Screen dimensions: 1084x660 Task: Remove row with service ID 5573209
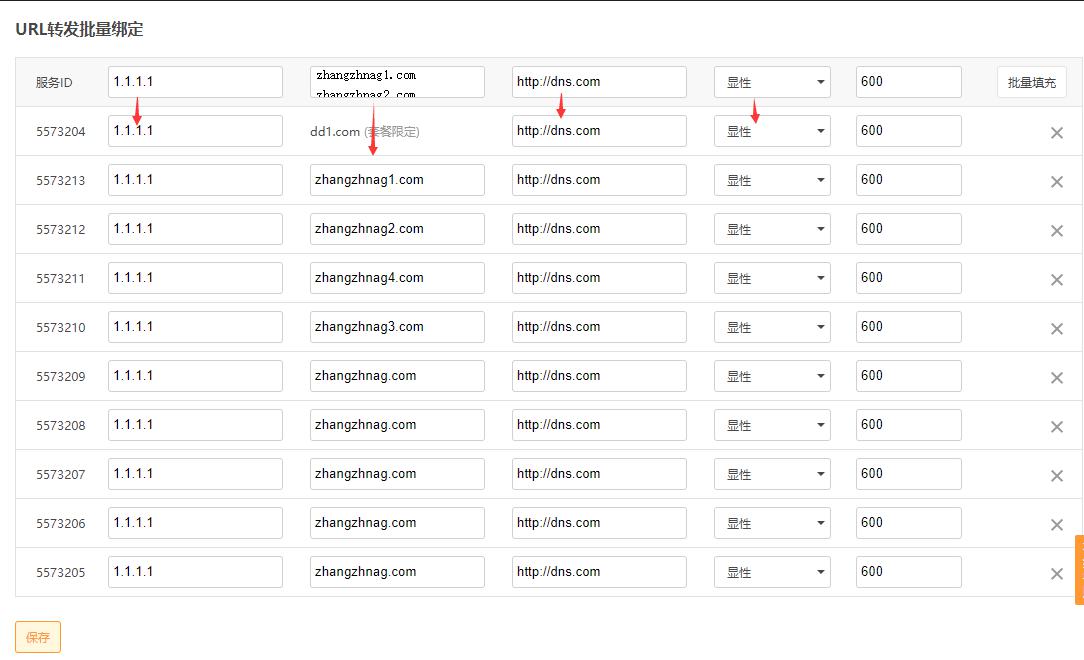click(x=1056, y=378)
